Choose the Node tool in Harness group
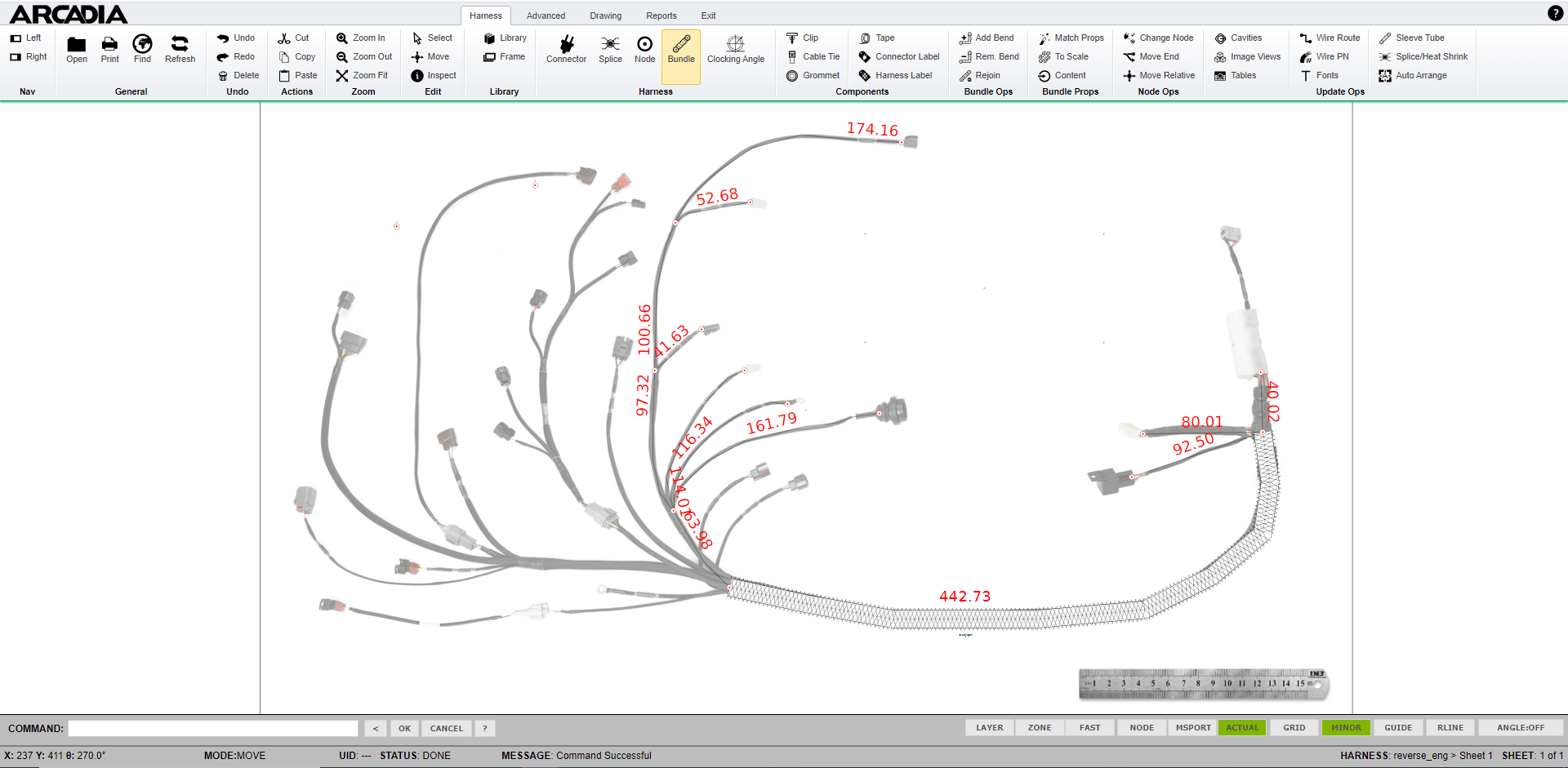 point(644,45)
